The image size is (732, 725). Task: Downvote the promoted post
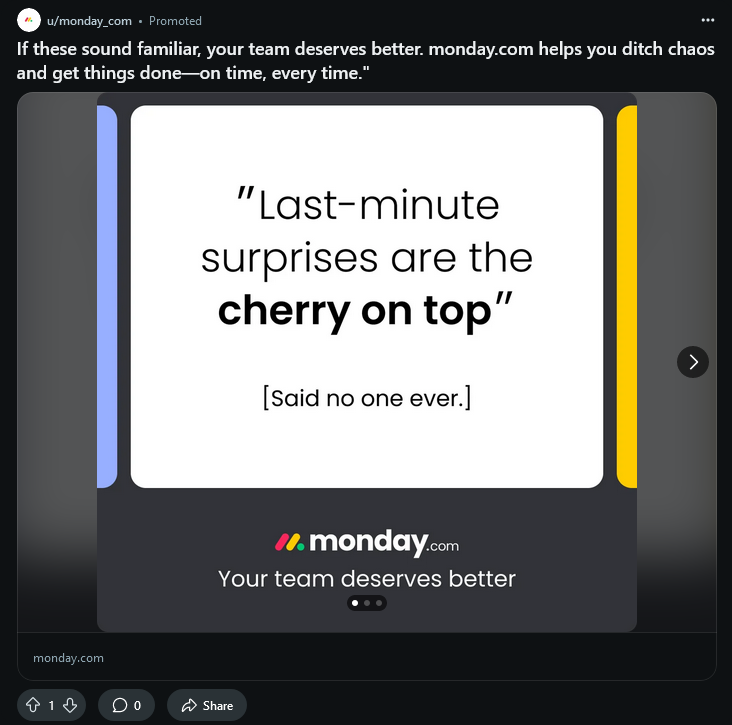point(70,705)
